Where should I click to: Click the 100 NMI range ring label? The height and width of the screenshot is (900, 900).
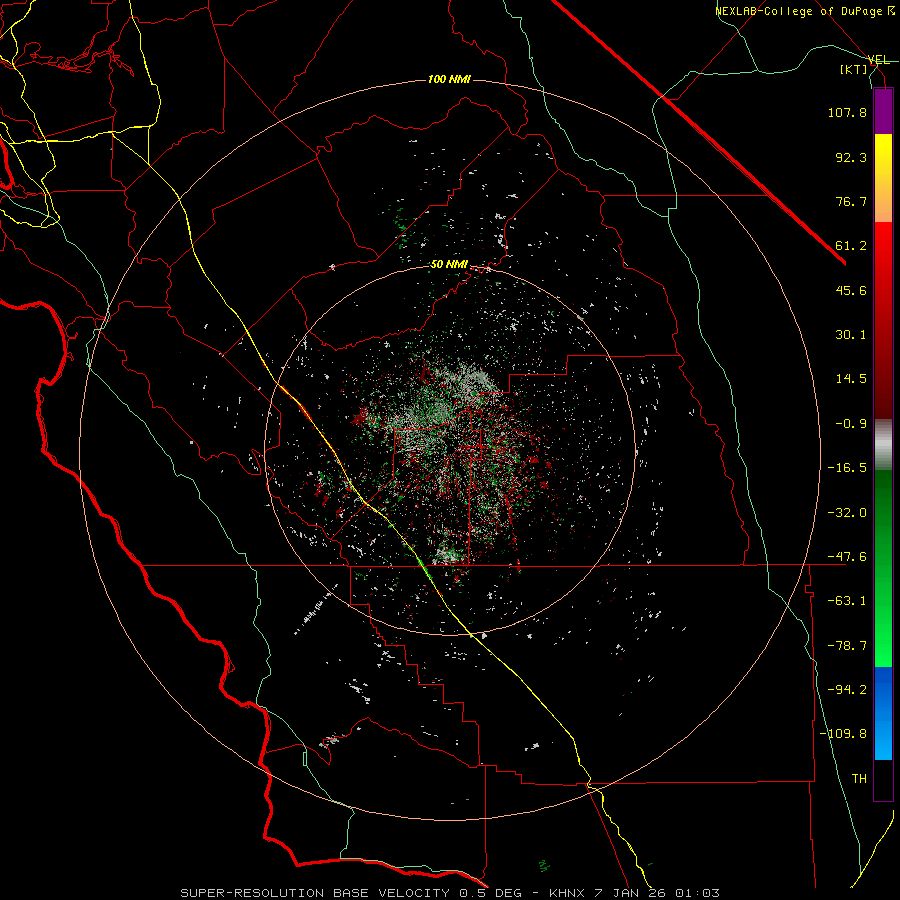[x=449, y=79]
